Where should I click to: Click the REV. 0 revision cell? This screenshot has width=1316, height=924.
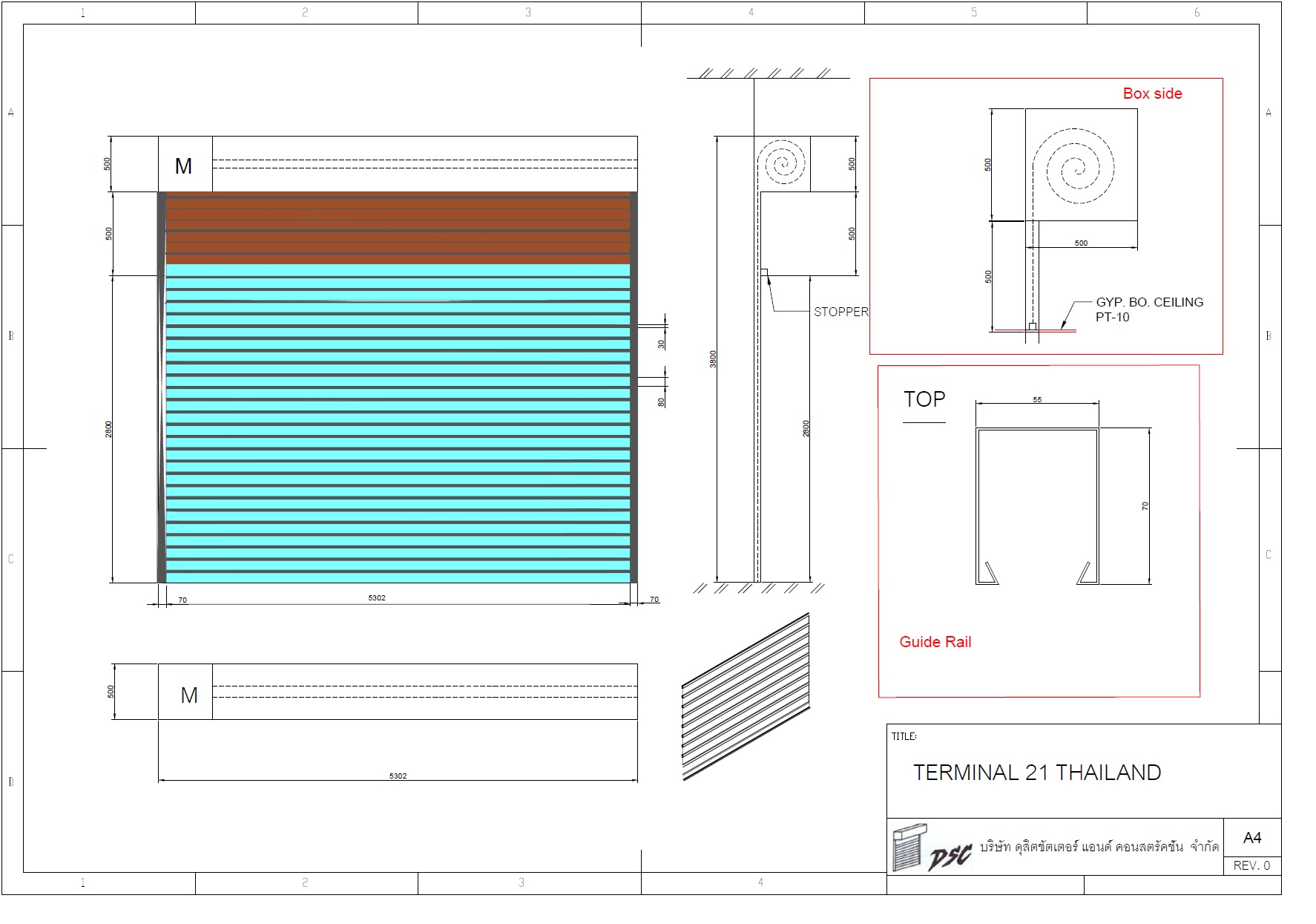[x=1251, y=865]
